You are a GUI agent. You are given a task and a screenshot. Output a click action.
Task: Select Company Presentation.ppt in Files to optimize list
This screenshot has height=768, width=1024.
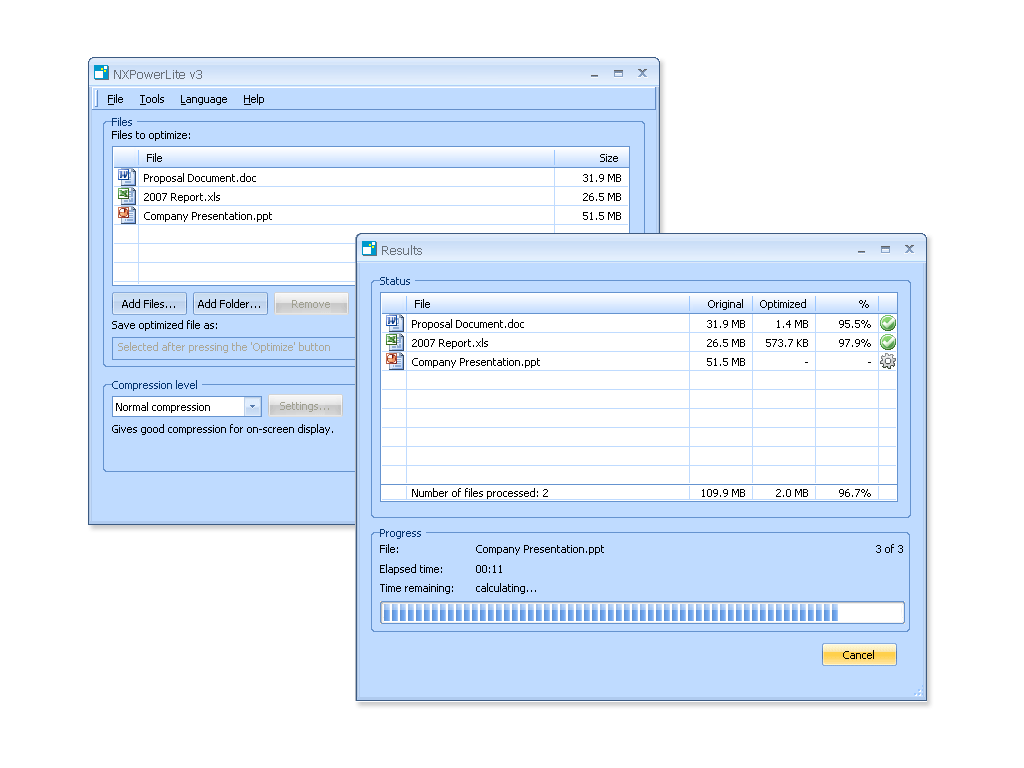tap(371, 216)
